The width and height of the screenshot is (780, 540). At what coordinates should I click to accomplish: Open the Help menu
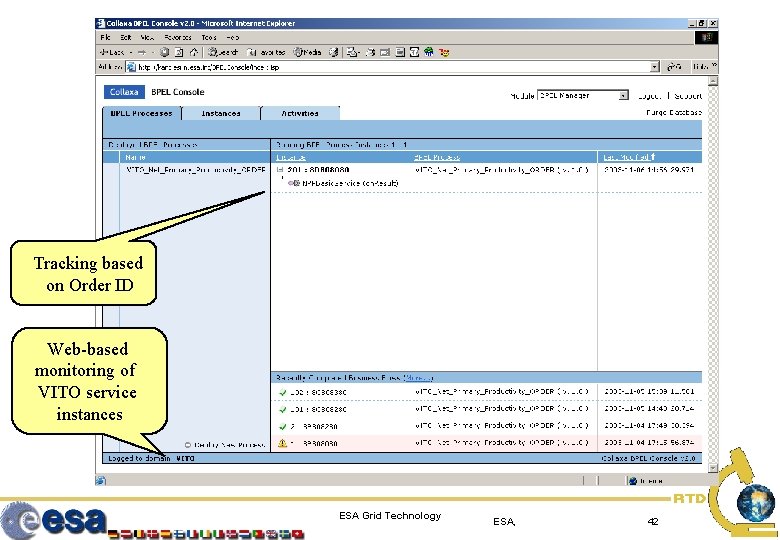232,37
